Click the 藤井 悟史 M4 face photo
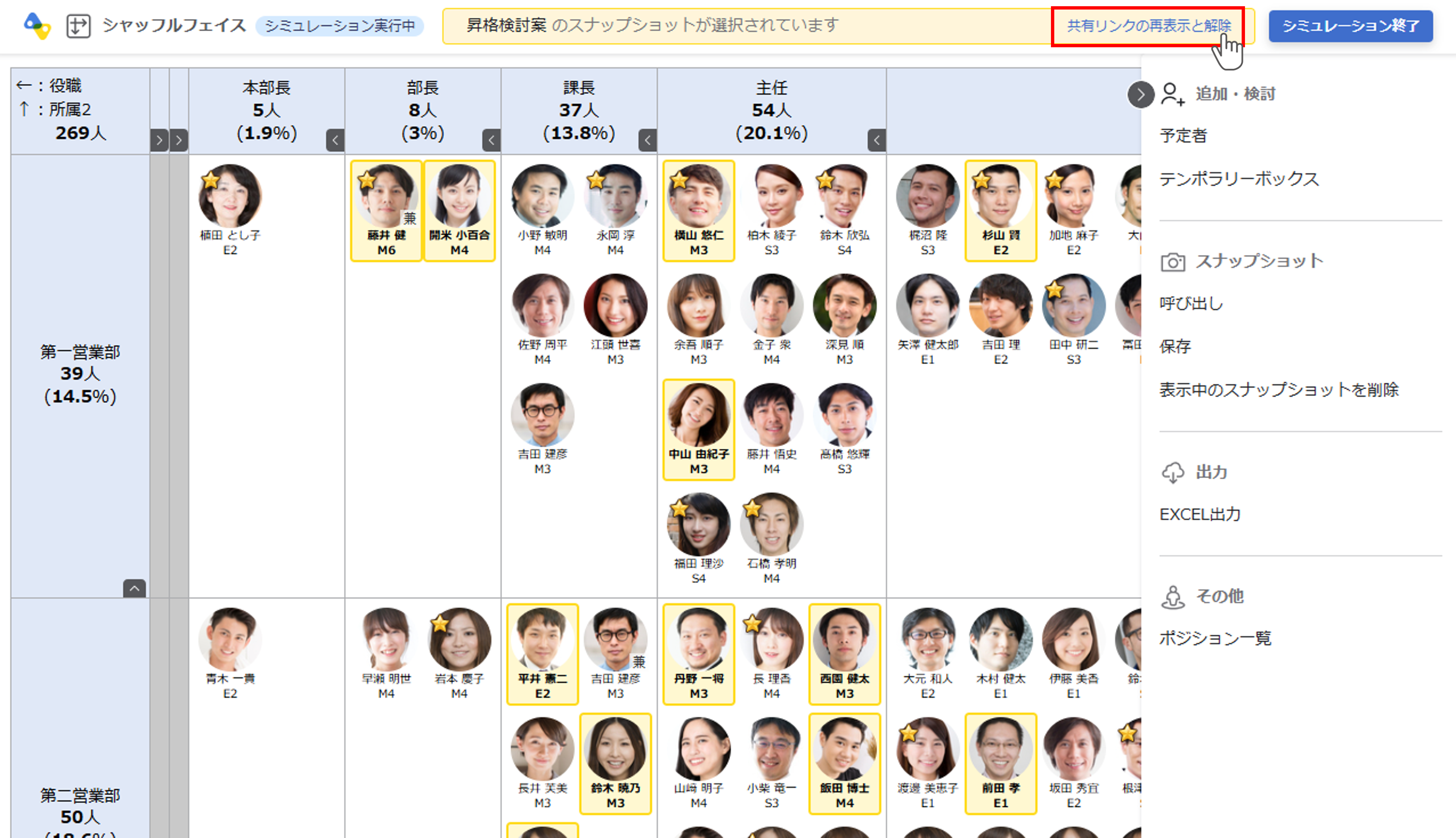The height and width of the screenshot is (838, 1456). [772, 414]
